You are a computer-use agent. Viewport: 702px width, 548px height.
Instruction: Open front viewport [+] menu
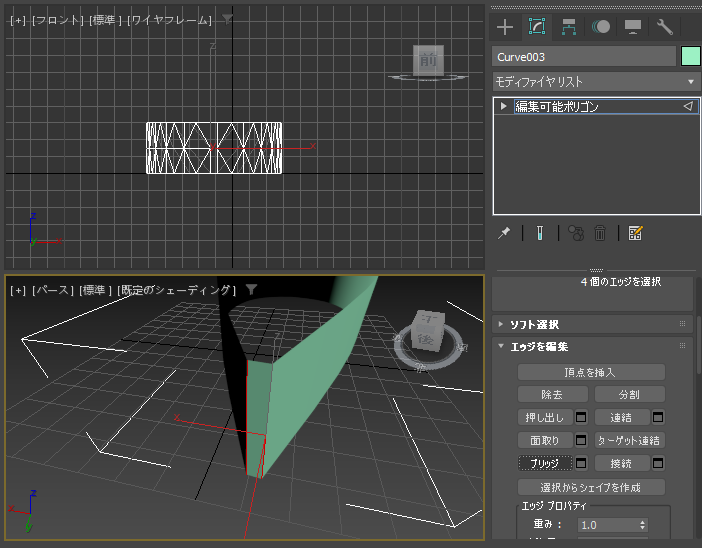[18, 20]
